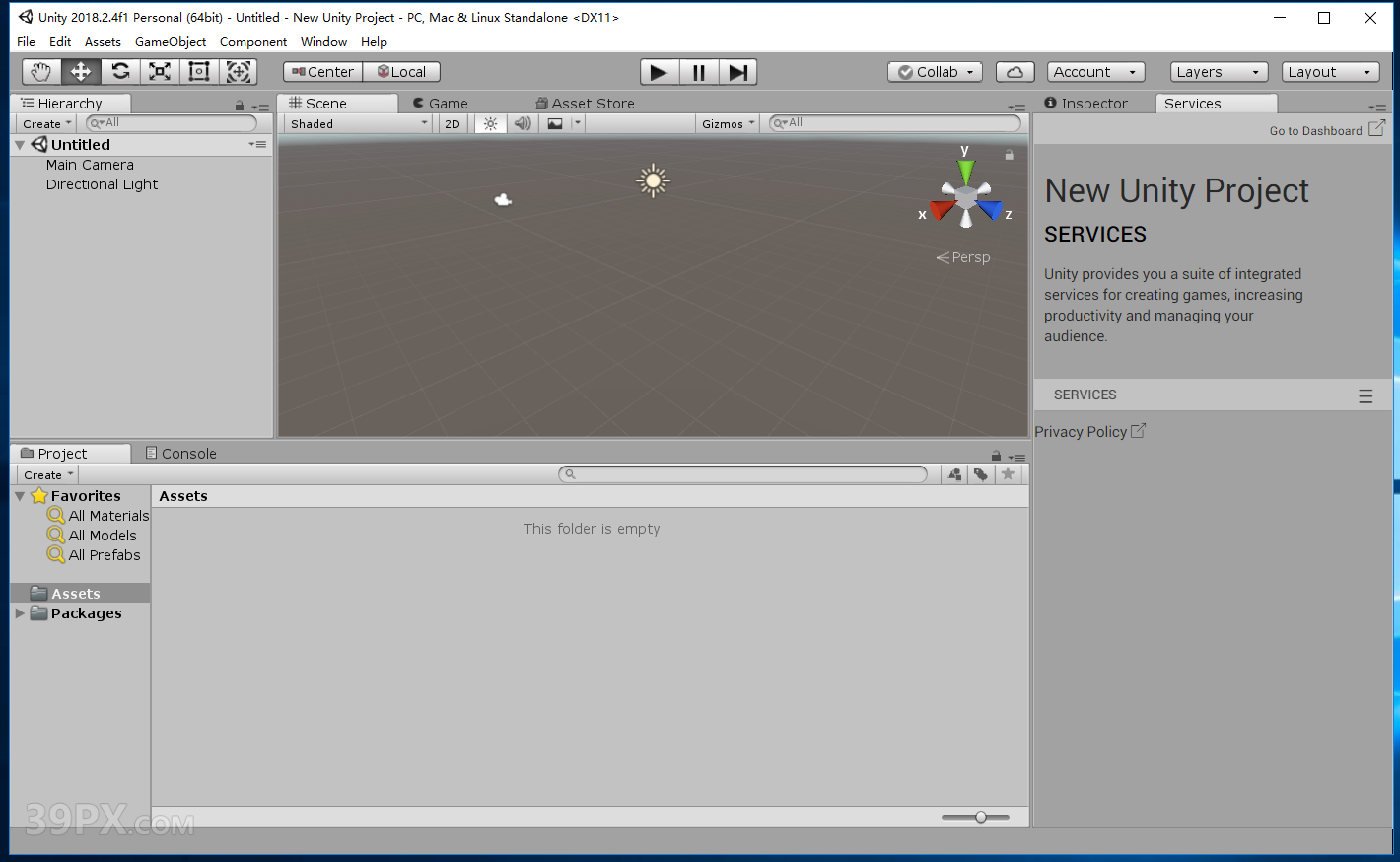Select All Materials favorite
Viewport: 1400px width, 862px height.
point(99,516)
